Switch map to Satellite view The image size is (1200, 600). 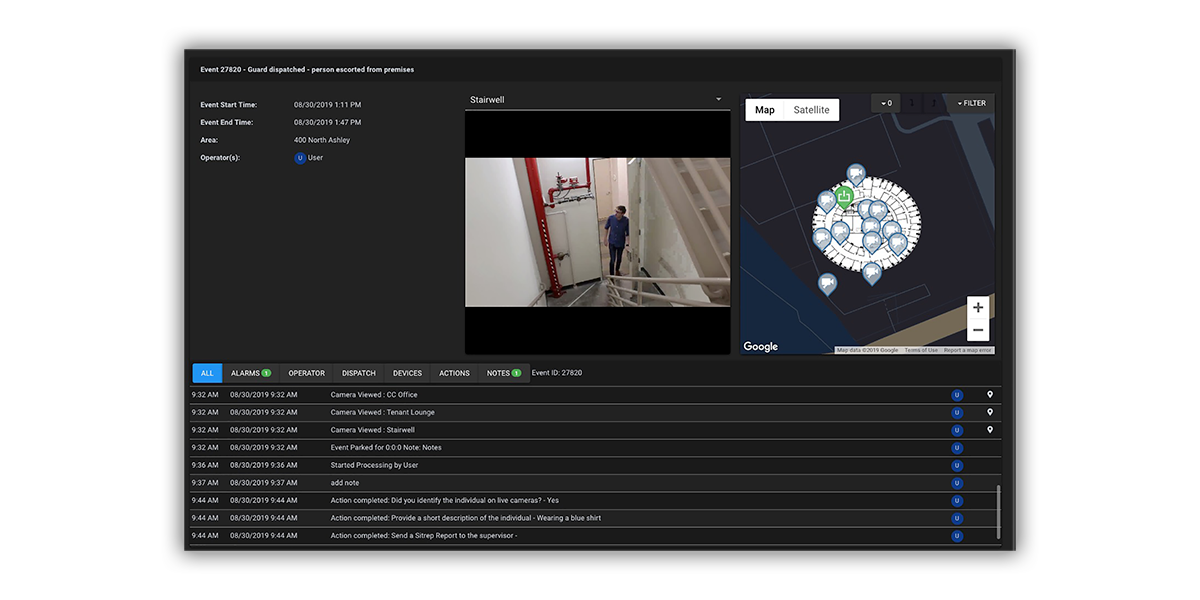coord(811,110)
